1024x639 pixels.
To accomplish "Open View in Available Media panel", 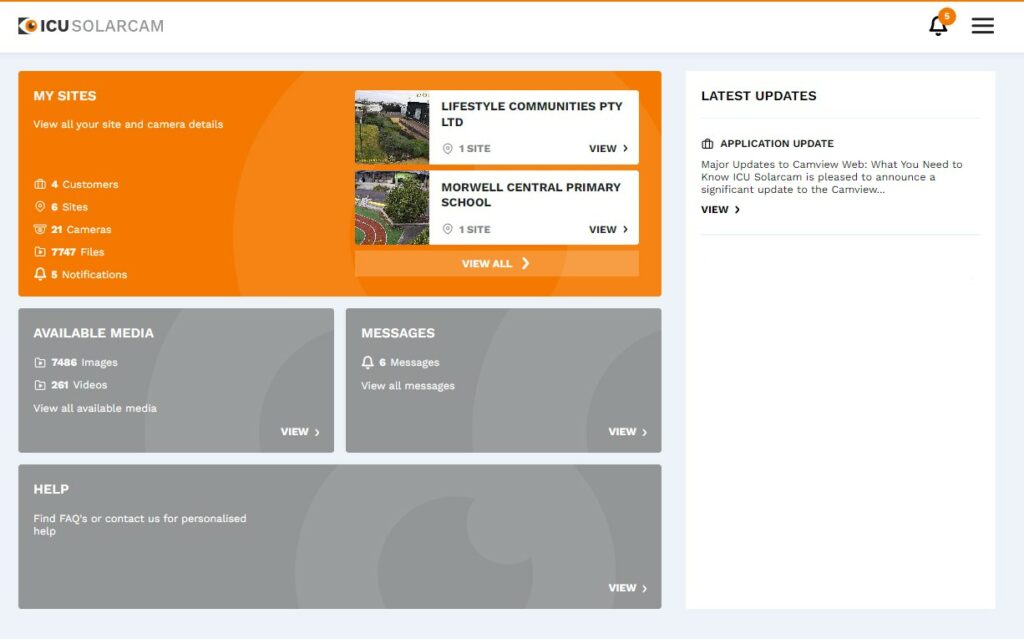I will coord(300,432).
